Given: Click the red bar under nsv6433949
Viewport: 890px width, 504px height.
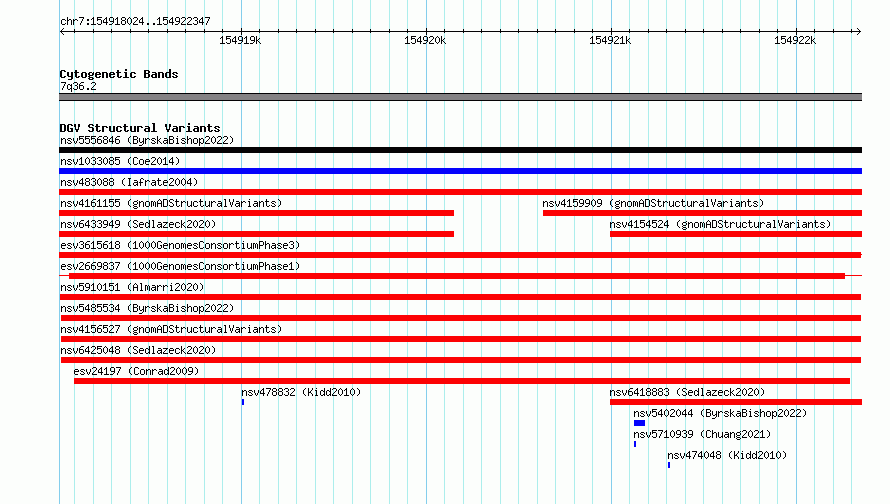Looking at the screenshot, I should (x=257, y=234).
